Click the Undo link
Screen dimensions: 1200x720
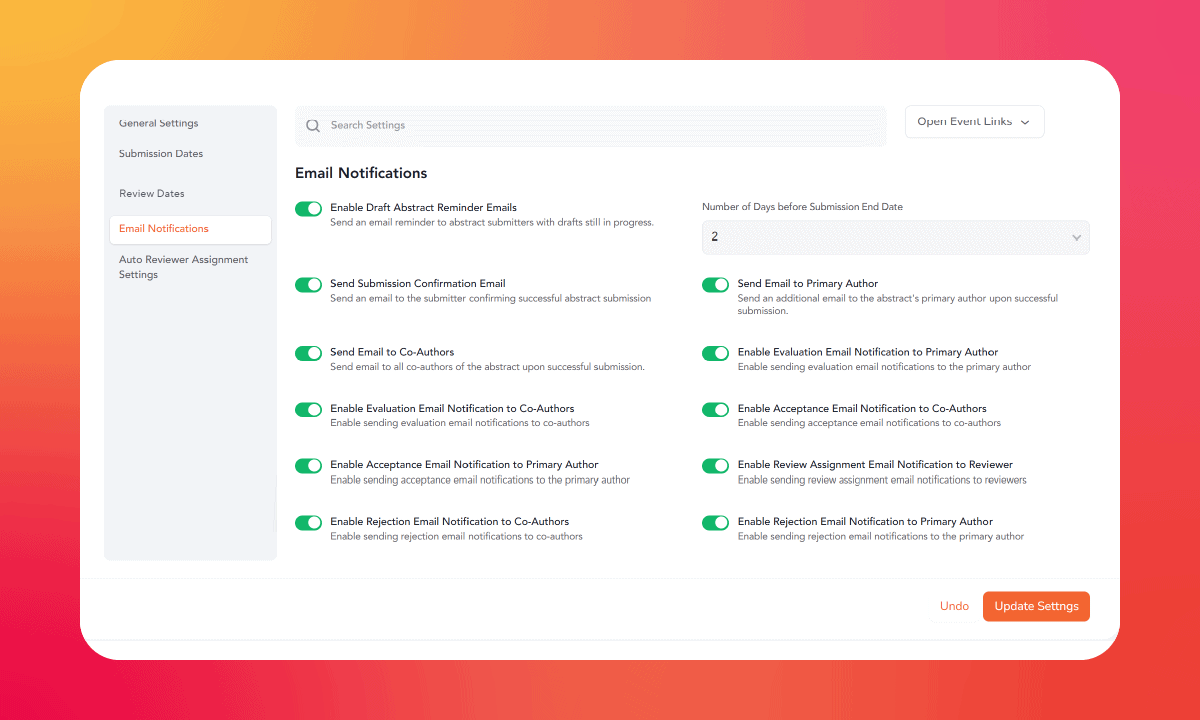tap(954, 606)
